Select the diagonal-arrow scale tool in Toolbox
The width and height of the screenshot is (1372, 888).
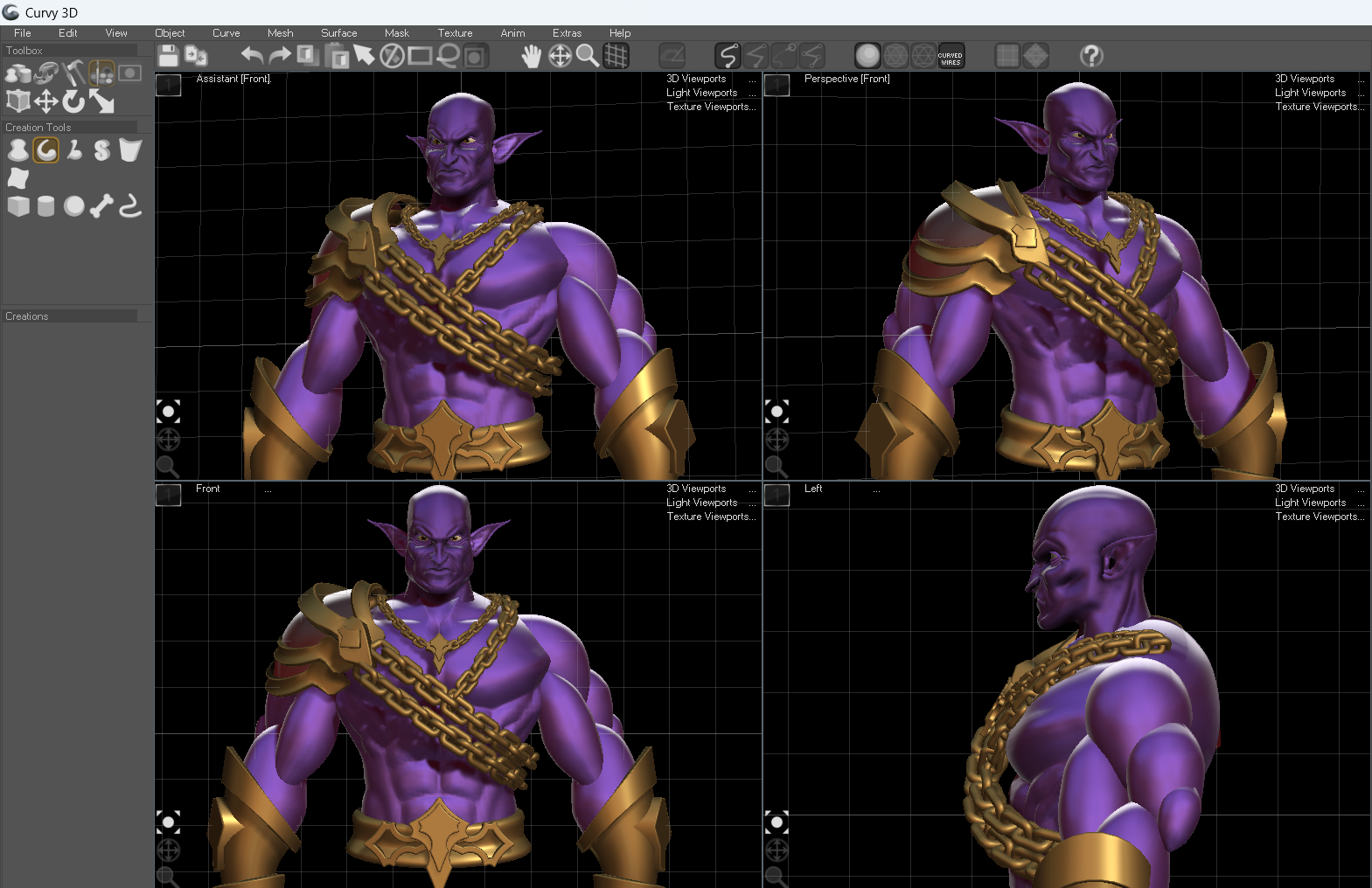pos(102,101)
